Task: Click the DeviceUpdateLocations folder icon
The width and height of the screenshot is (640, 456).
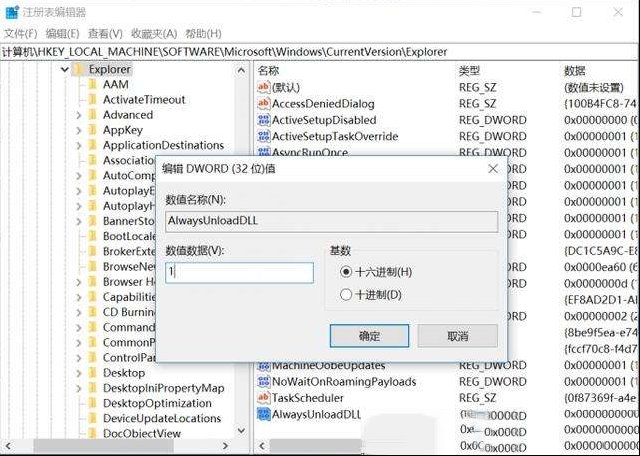Action: tap(93, 418)
